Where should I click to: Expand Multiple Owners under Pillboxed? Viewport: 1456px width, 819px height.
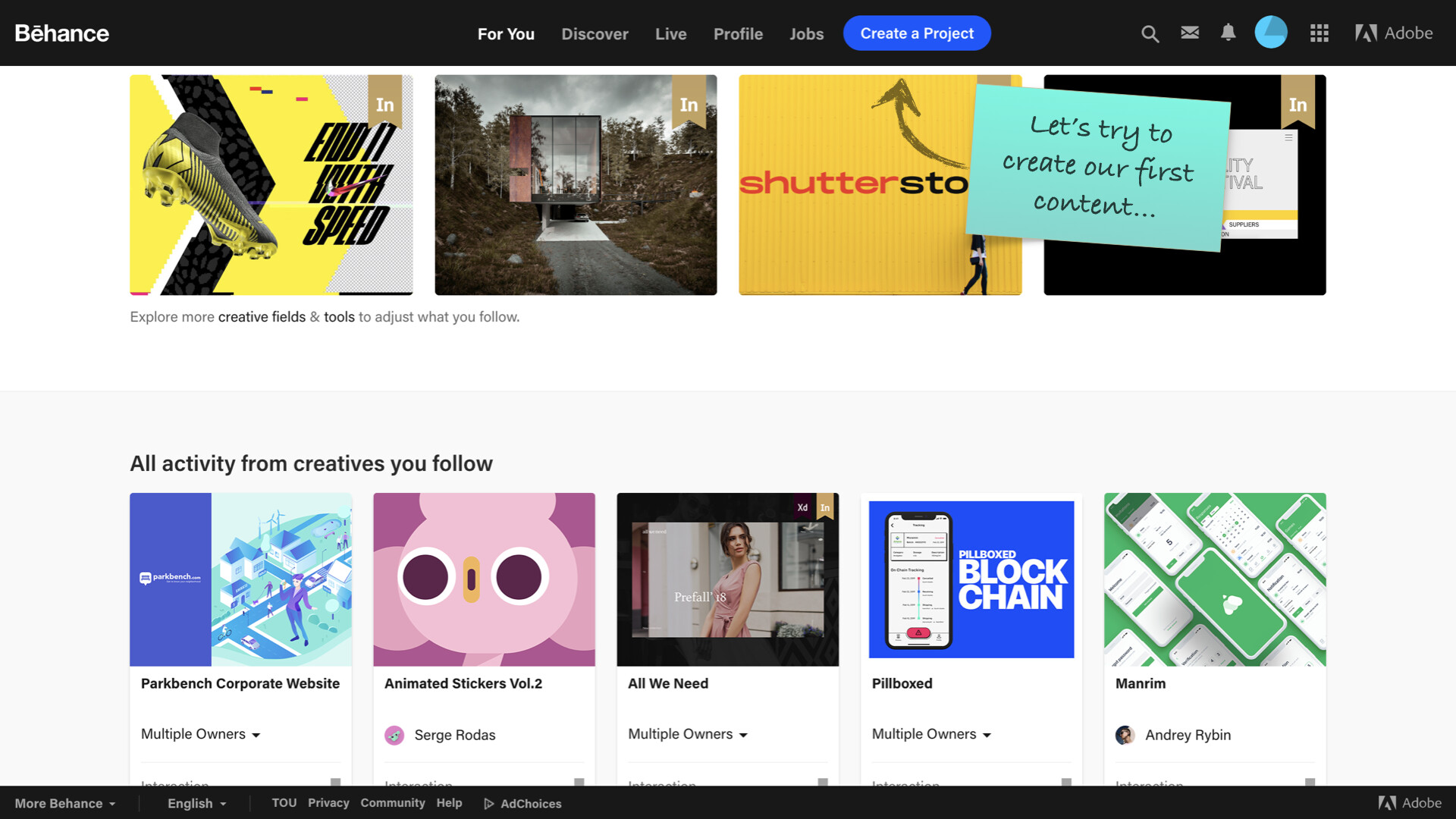(x=931, y=734)
